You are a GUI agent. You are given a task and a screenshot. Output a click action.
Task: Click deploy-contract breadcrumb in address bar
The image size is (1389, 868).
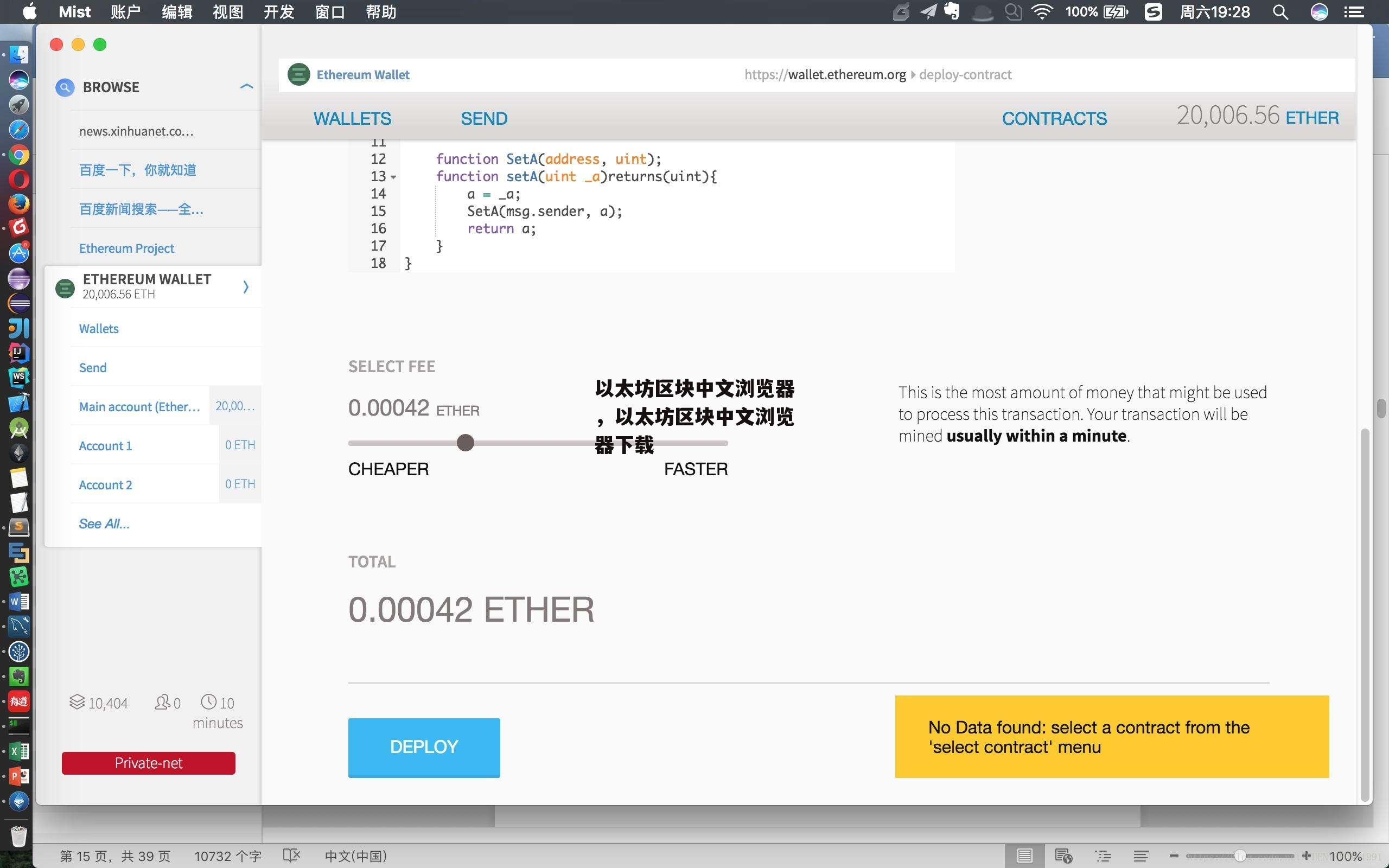pyautogui.click(x=965, y=75)
